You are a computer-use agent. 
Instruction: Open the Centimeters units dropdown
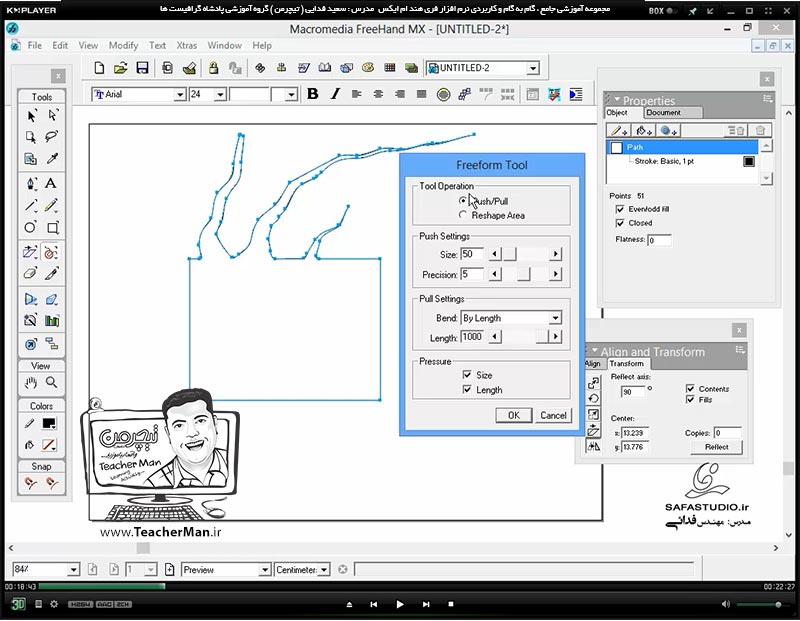point(324,569)
